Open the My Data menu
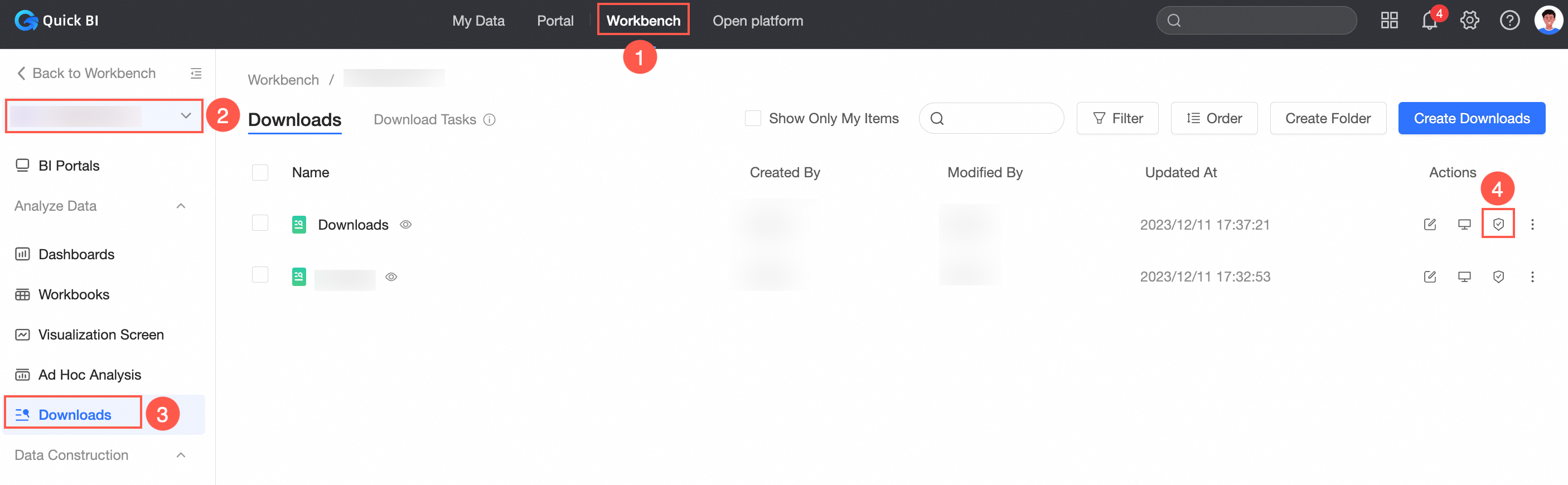 click(478, 21)
